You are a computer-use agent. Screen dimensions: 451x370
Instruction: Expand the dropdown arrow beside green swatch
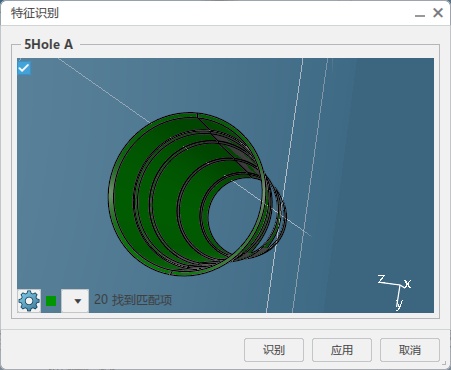click(x=75, y=301)
